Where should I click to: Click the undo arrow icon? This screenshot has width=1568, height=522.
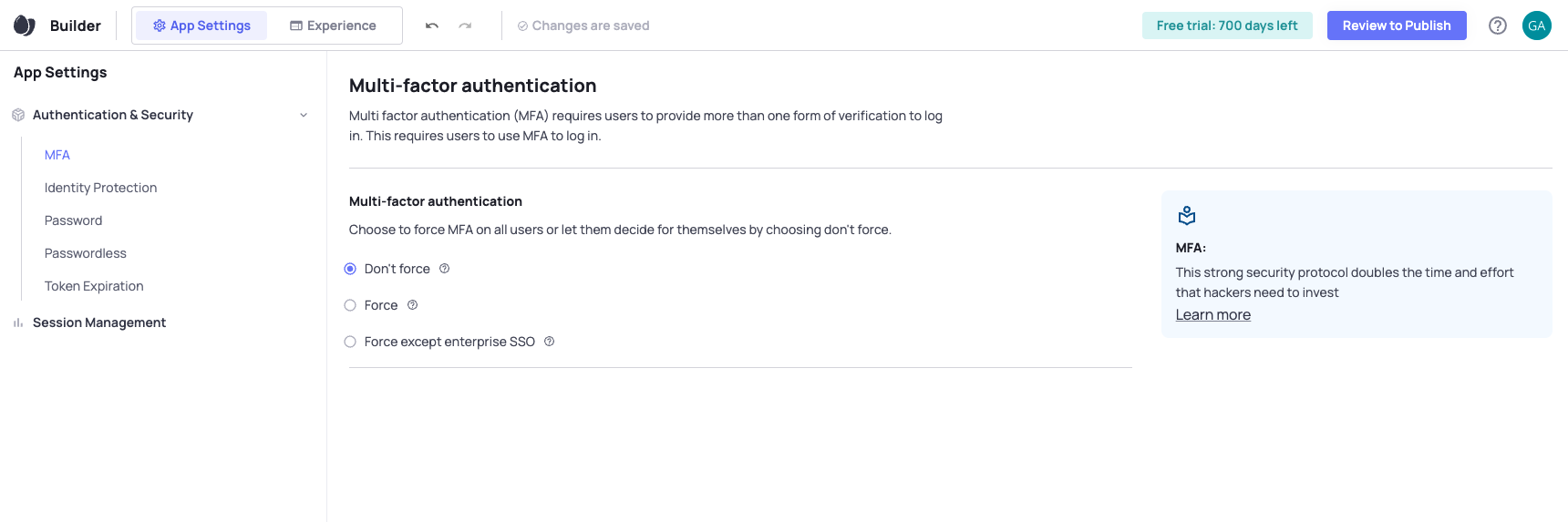tap(432, 26)
